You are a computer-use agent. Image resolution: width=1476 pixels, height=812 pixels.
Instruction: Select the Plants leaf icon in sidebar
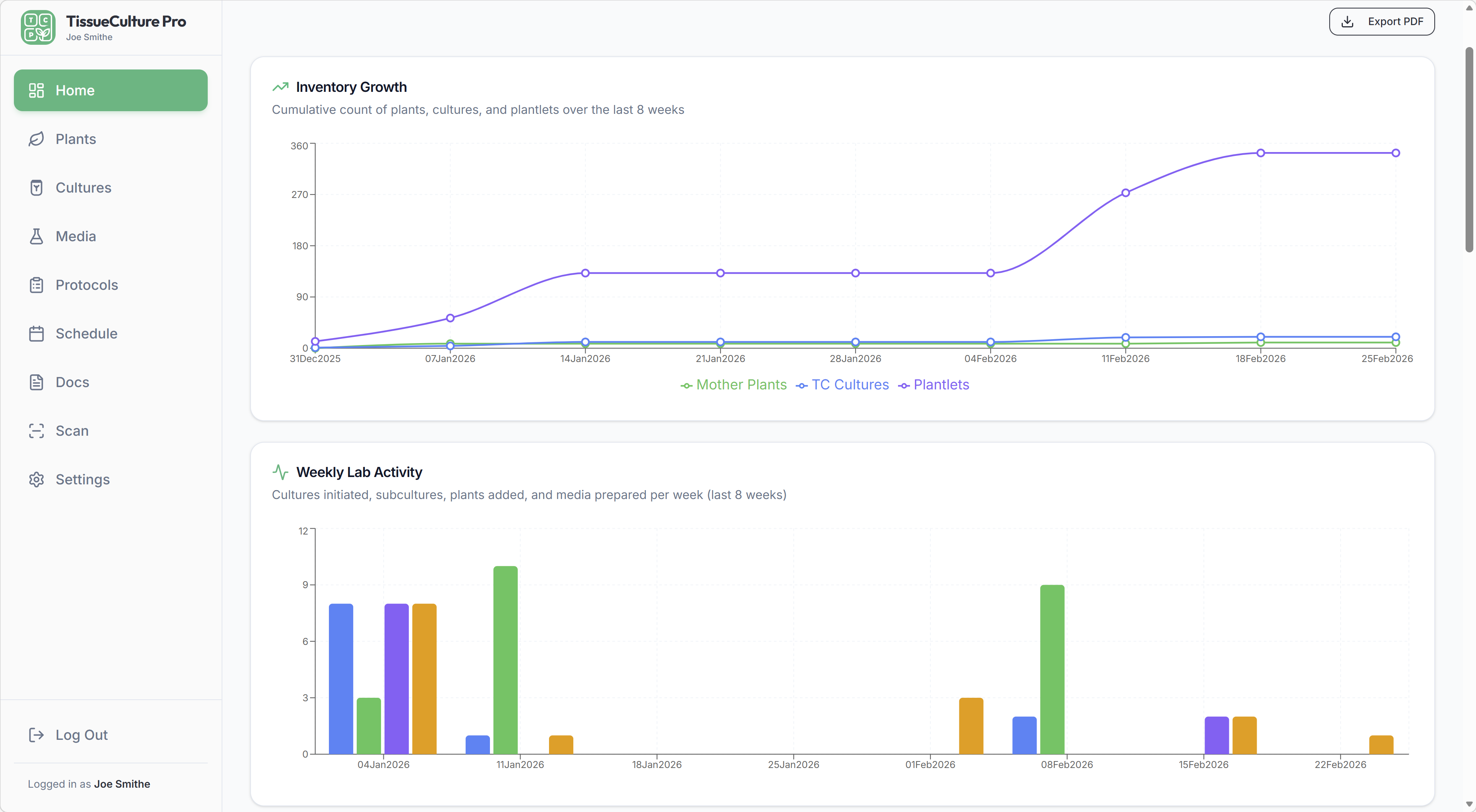[x=36, y=139]
